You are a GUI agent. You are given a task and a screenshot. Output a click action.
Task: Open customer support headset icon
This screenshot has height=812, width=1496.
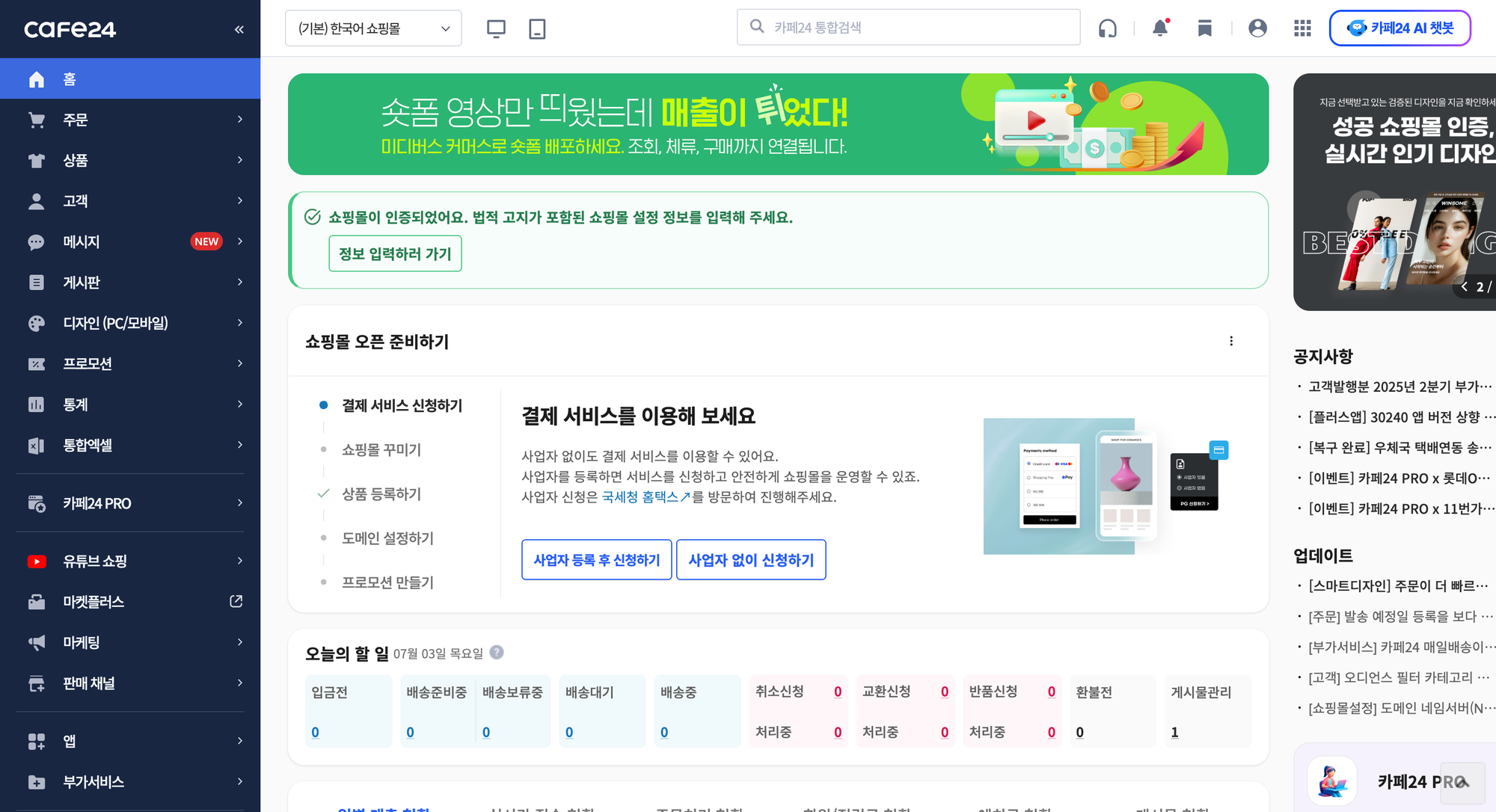(x=1107, y=28)
